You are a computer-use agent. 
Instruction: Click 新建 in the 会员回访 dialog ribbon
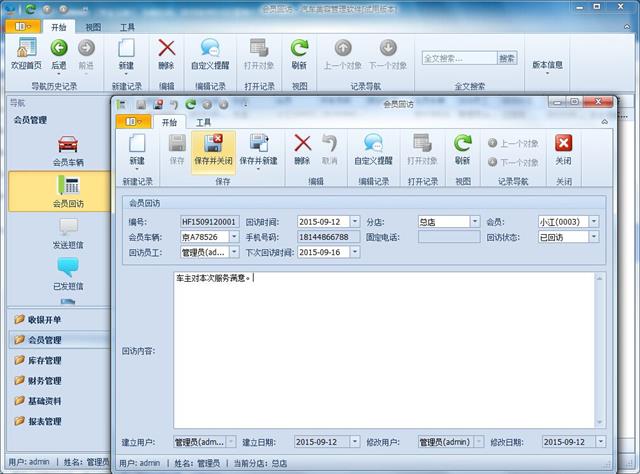[137, 150]
